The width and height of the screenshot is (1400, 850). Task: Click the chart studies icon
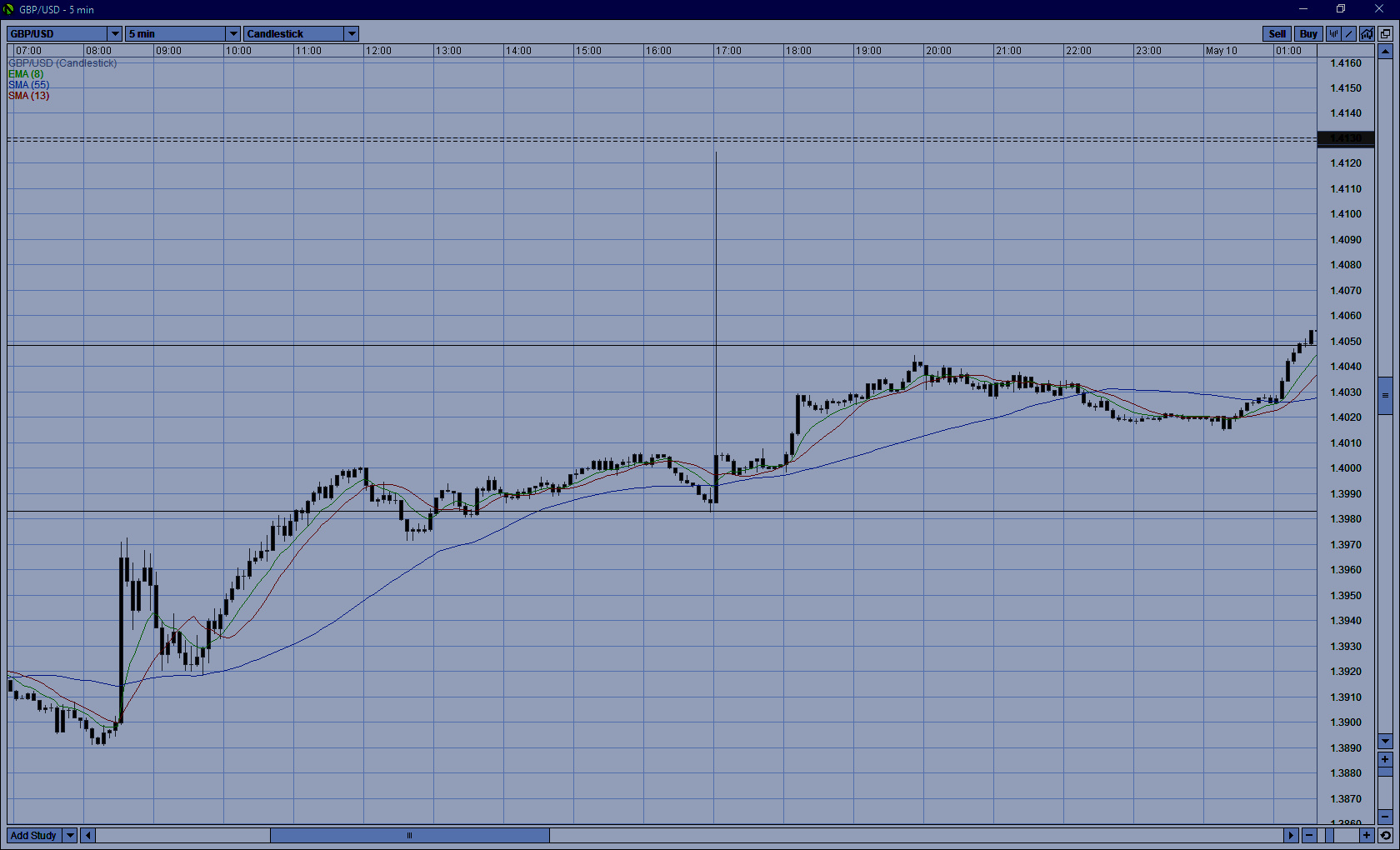click(x=1367, y=34)
